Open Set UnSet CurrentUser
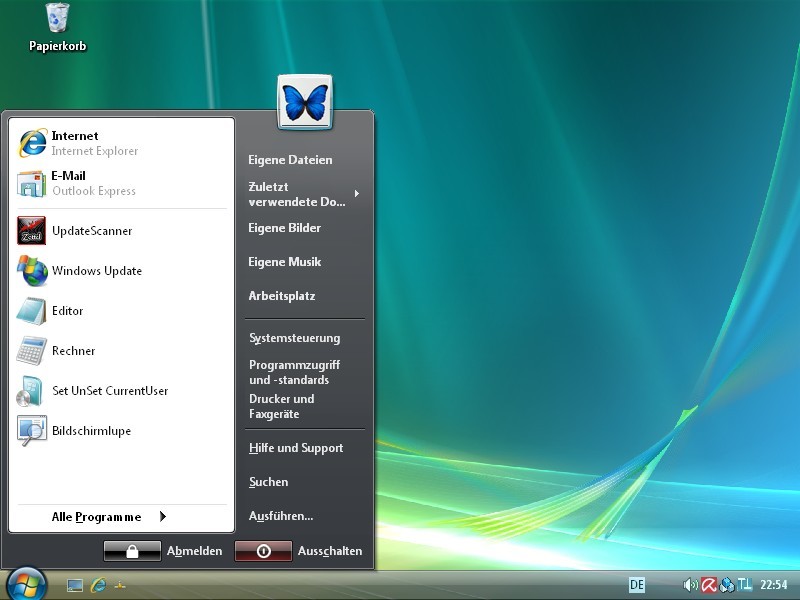This screenshot has height=600, width=800. 108,391
